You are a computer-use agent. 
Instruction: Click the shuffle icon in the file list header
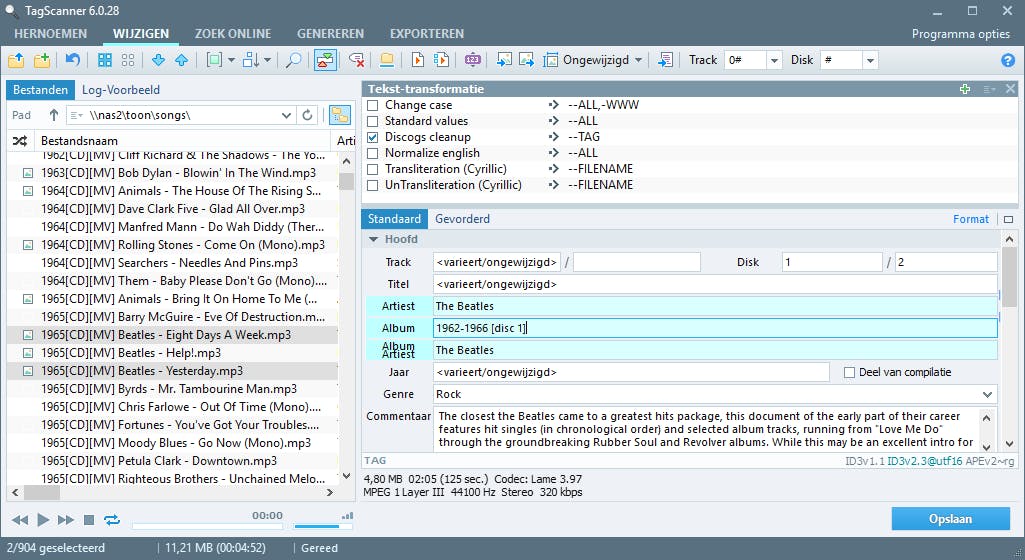19,141
